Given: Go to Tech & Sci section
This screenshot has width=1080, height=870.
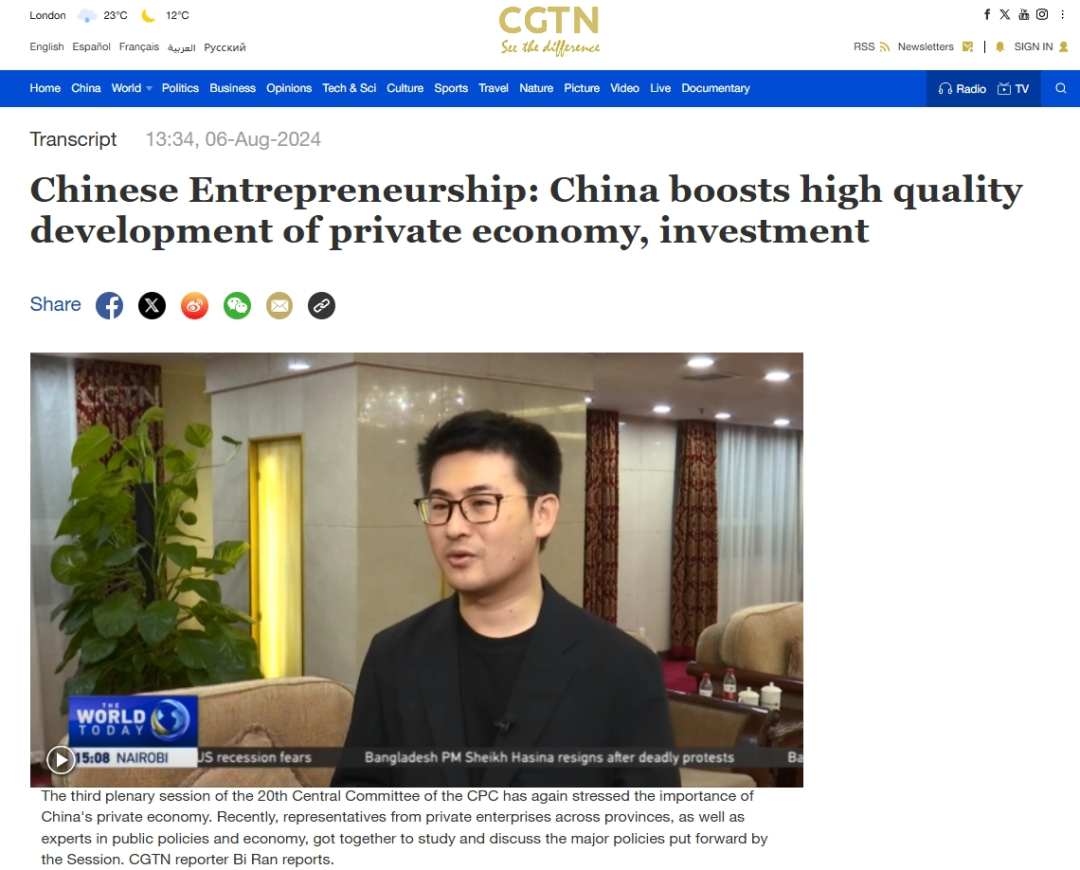Looking at the screenshot, I should [349, 88].
